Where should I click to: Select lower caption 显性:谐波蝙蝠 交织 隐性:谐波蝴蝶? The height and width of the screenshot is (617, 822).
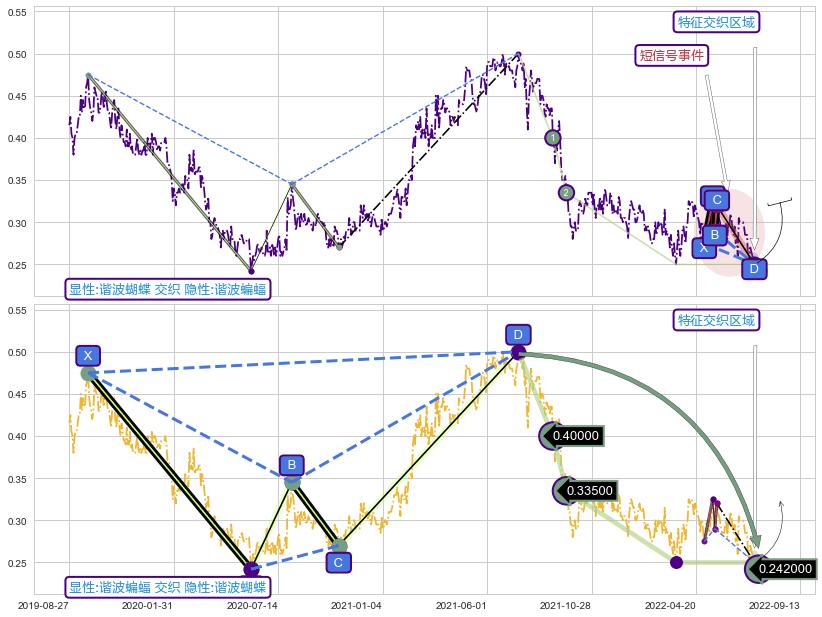pos(167,587)
